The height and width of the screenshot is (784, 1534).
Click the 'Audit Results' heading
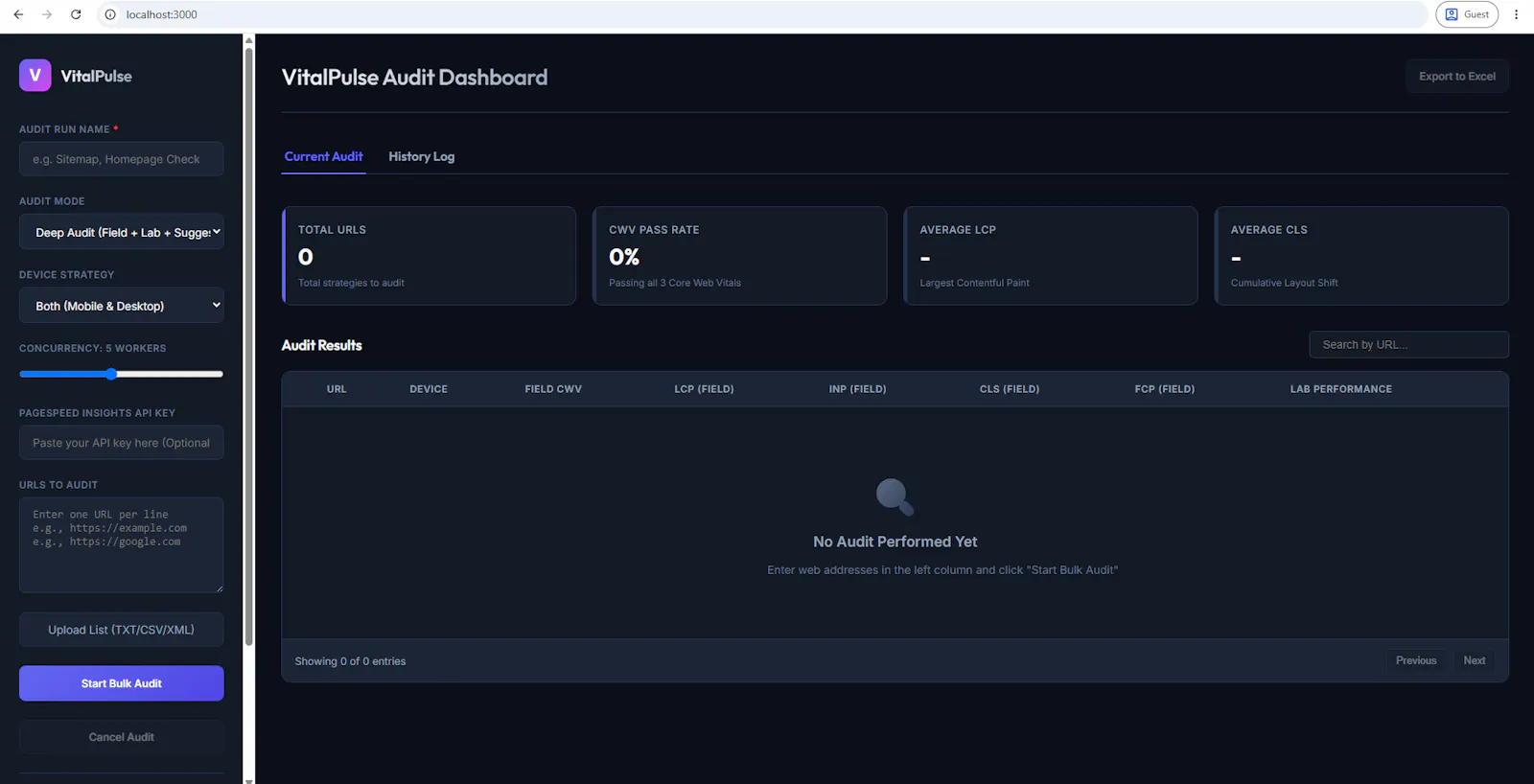[x=322, y=345]
